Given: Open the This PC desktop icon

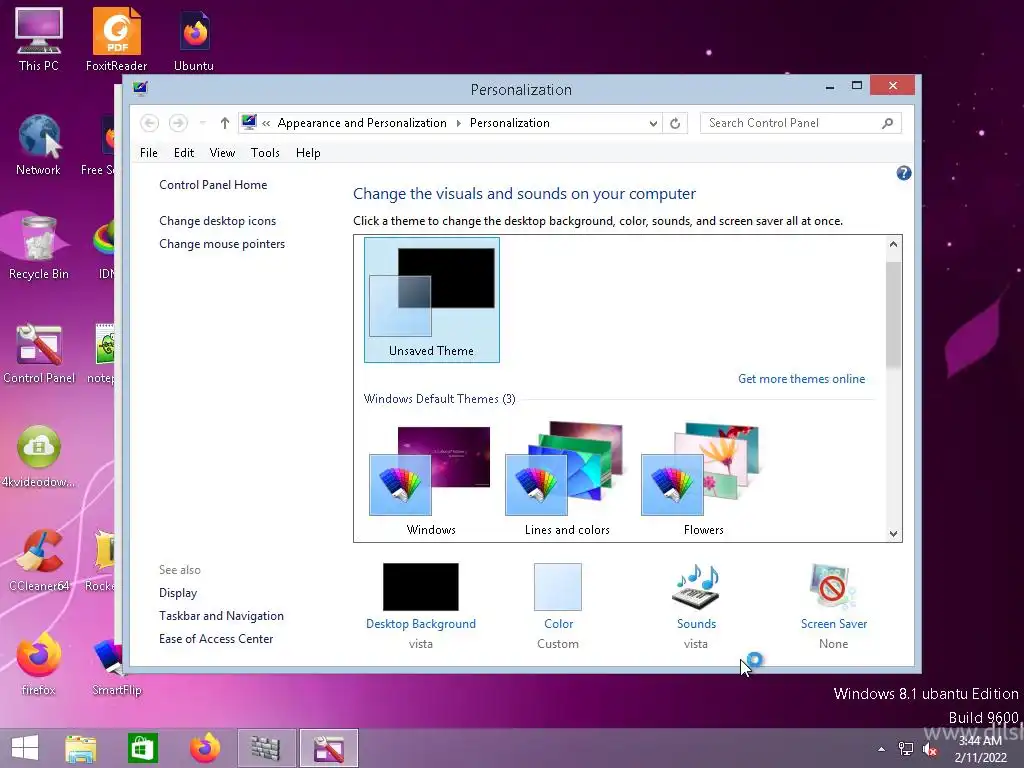Looking at the screenshot, I should pos(39,39).
